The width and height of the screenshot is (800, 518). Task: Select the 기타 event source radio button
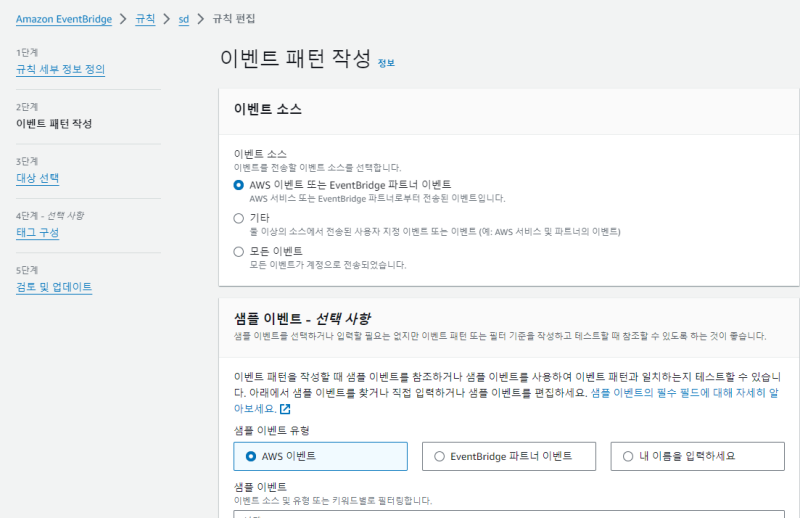coord(238,217)
